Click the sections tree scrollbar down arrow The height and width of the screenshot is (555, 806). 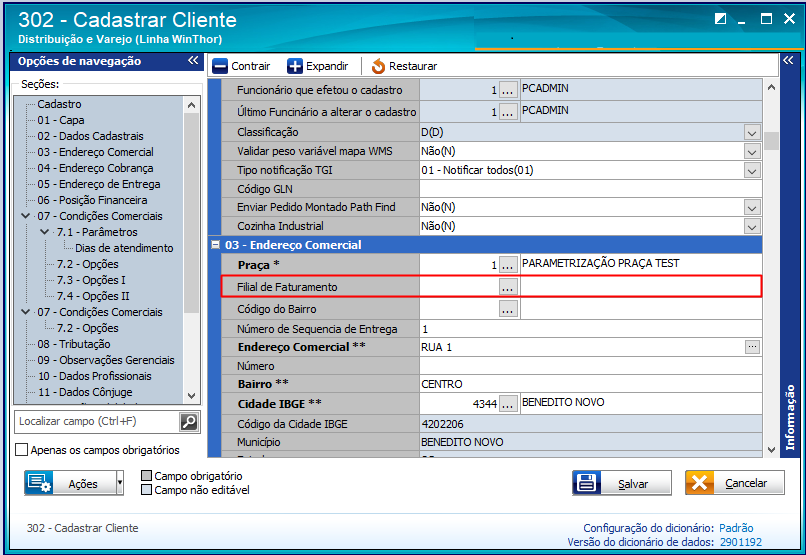pos(191,396)
